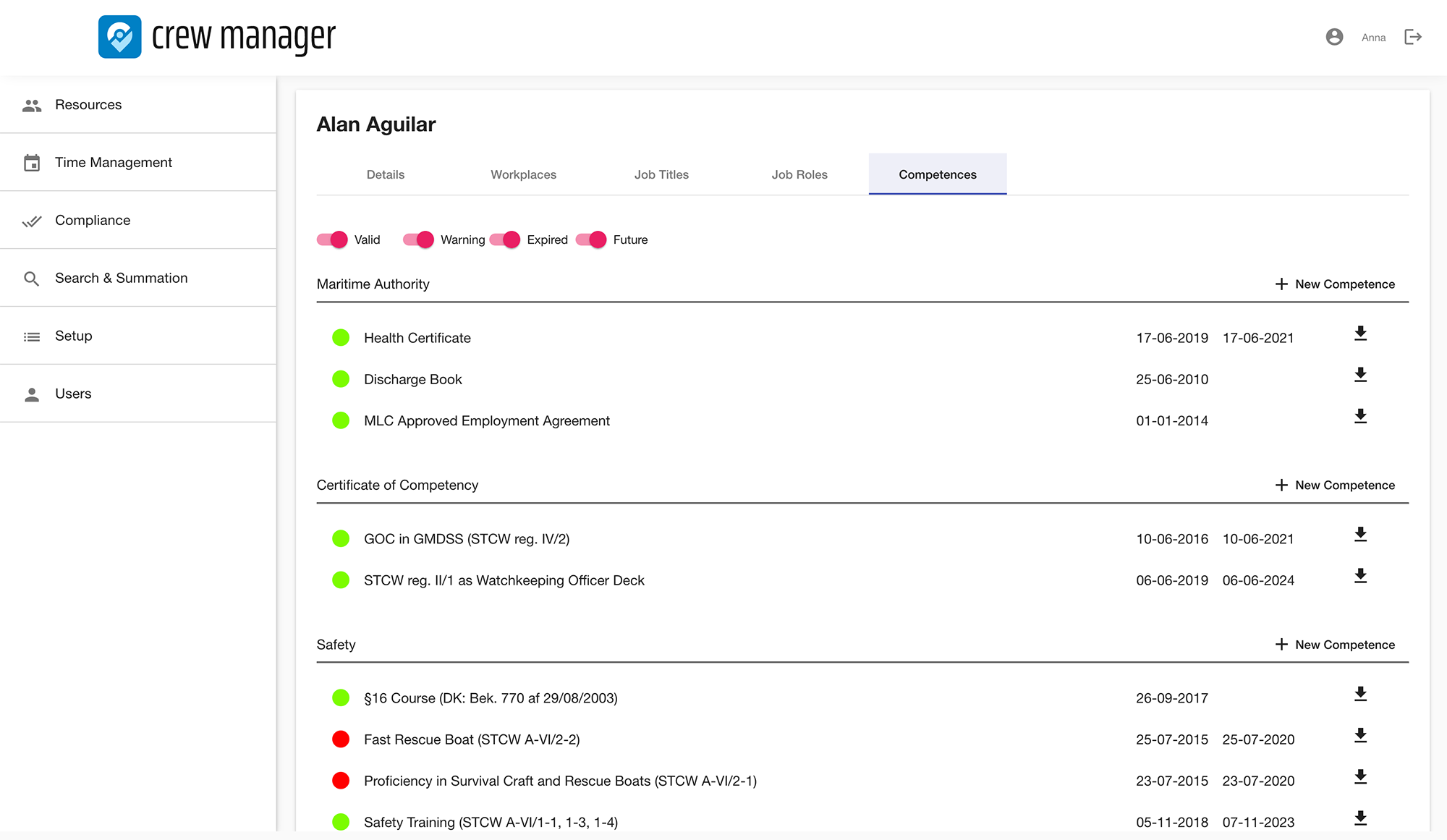Image resolution: width=1447 pixels, height=840 pixels.
Task: Download the Health Certificate file
Action: coord(1360,334)
